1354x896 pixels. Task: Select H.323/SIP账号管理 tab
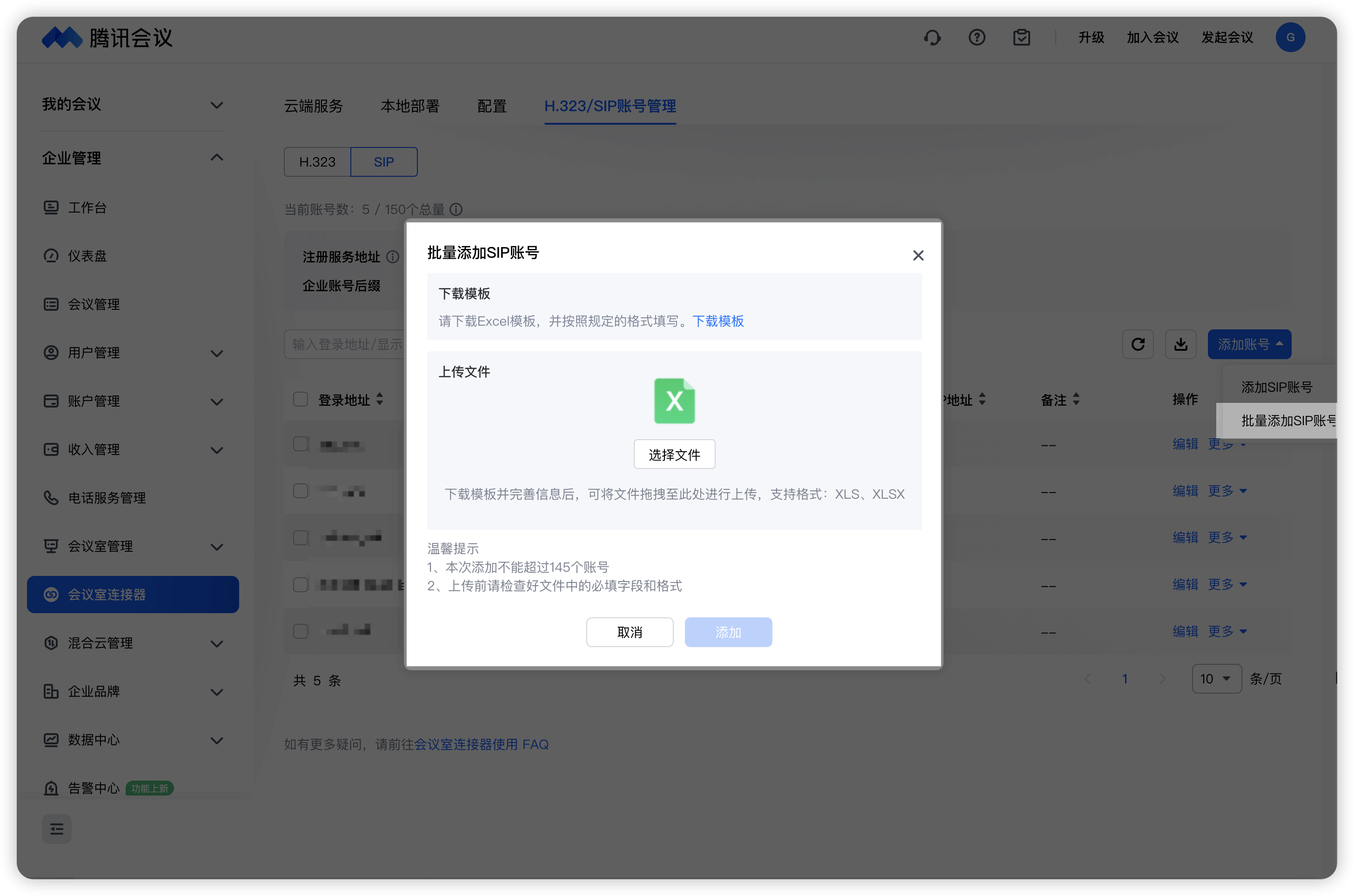610,106
